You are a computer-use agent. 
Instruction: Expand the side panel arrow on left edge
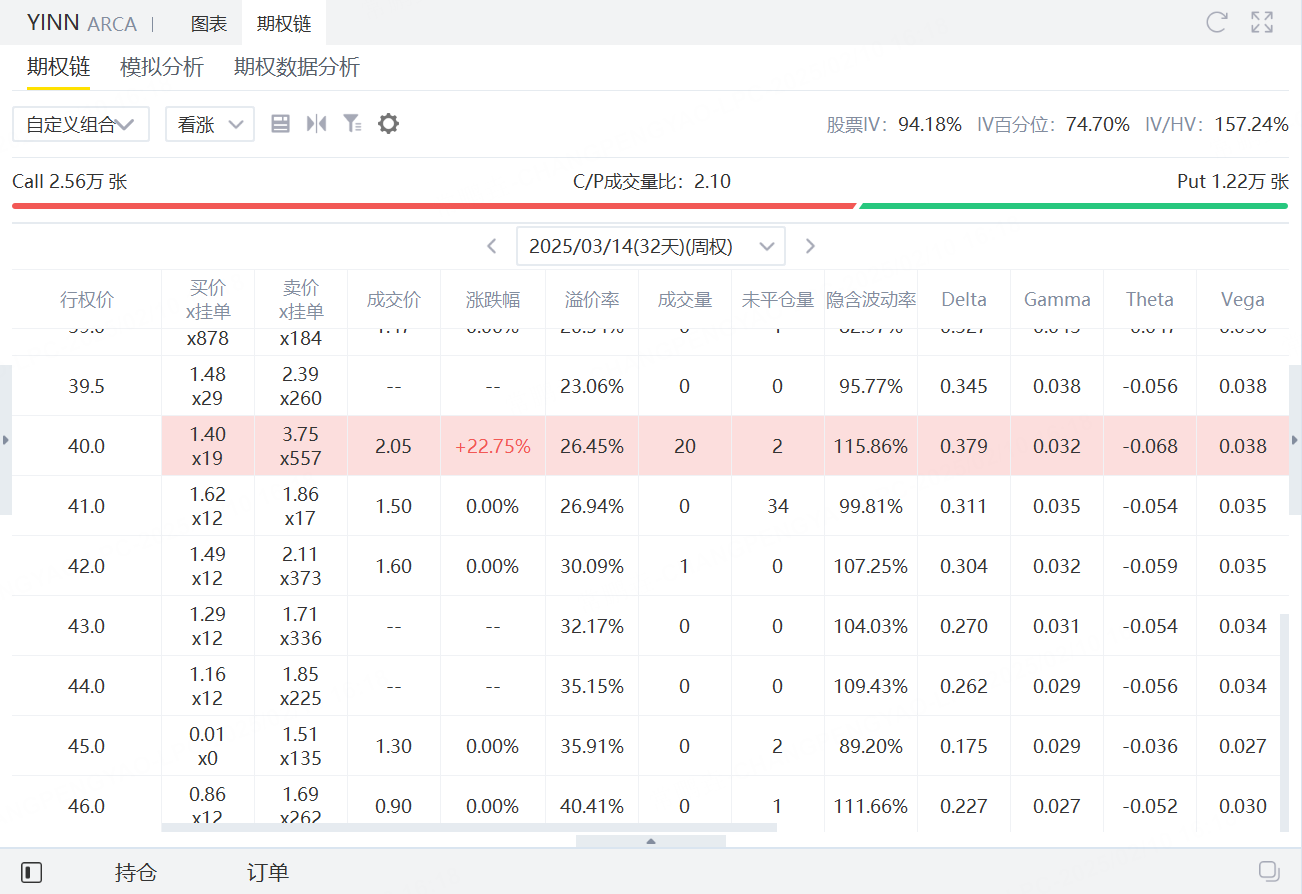tap(6, 440)
